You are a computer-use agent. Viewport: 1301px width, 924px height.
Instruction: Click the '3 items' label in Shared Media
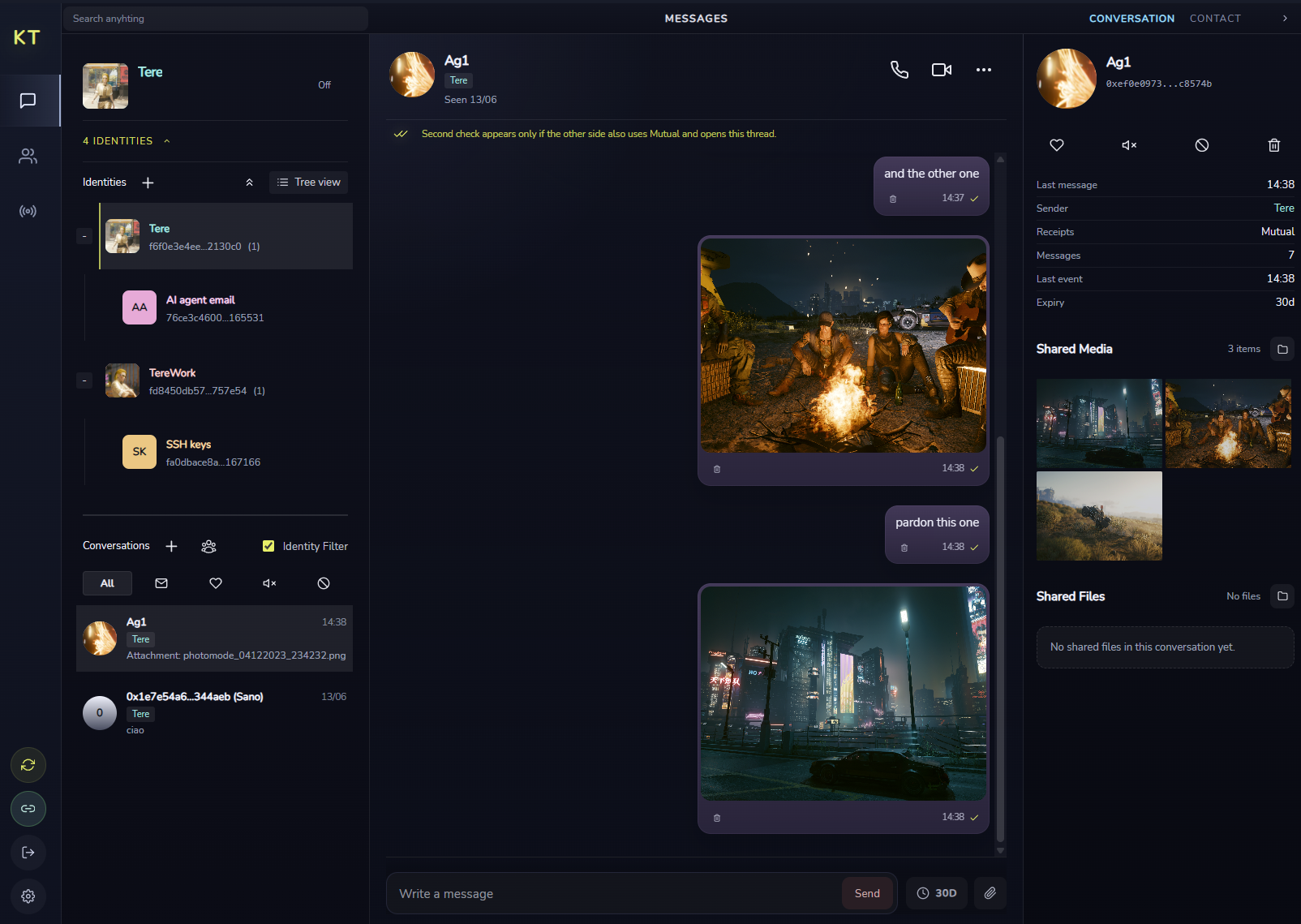[x=1243, y=349]
